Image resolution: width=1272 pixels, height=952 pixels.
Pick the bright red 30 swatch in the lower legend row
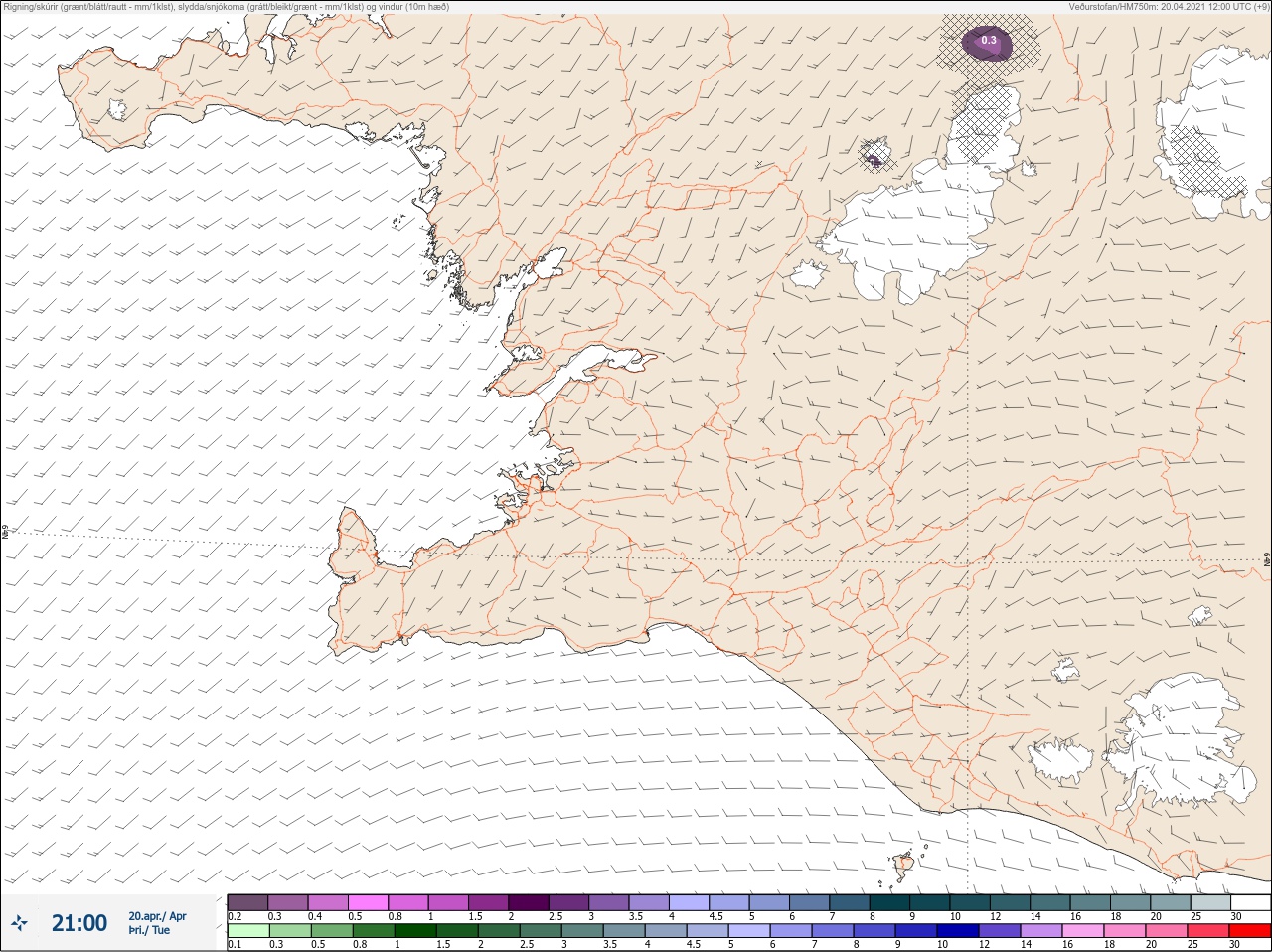tap(1250, 931)
